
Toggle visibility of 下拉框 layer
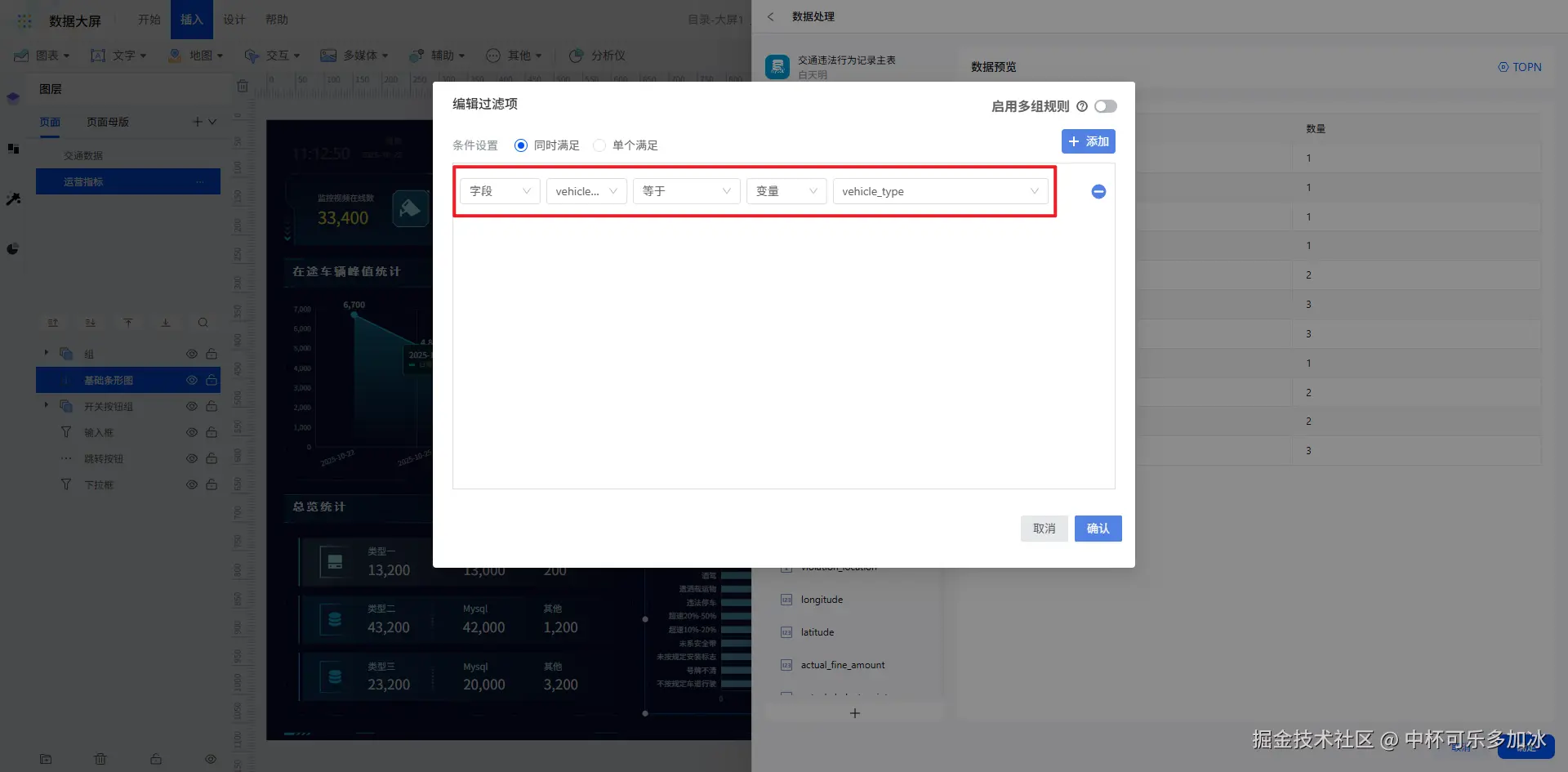tap(192, 484)
